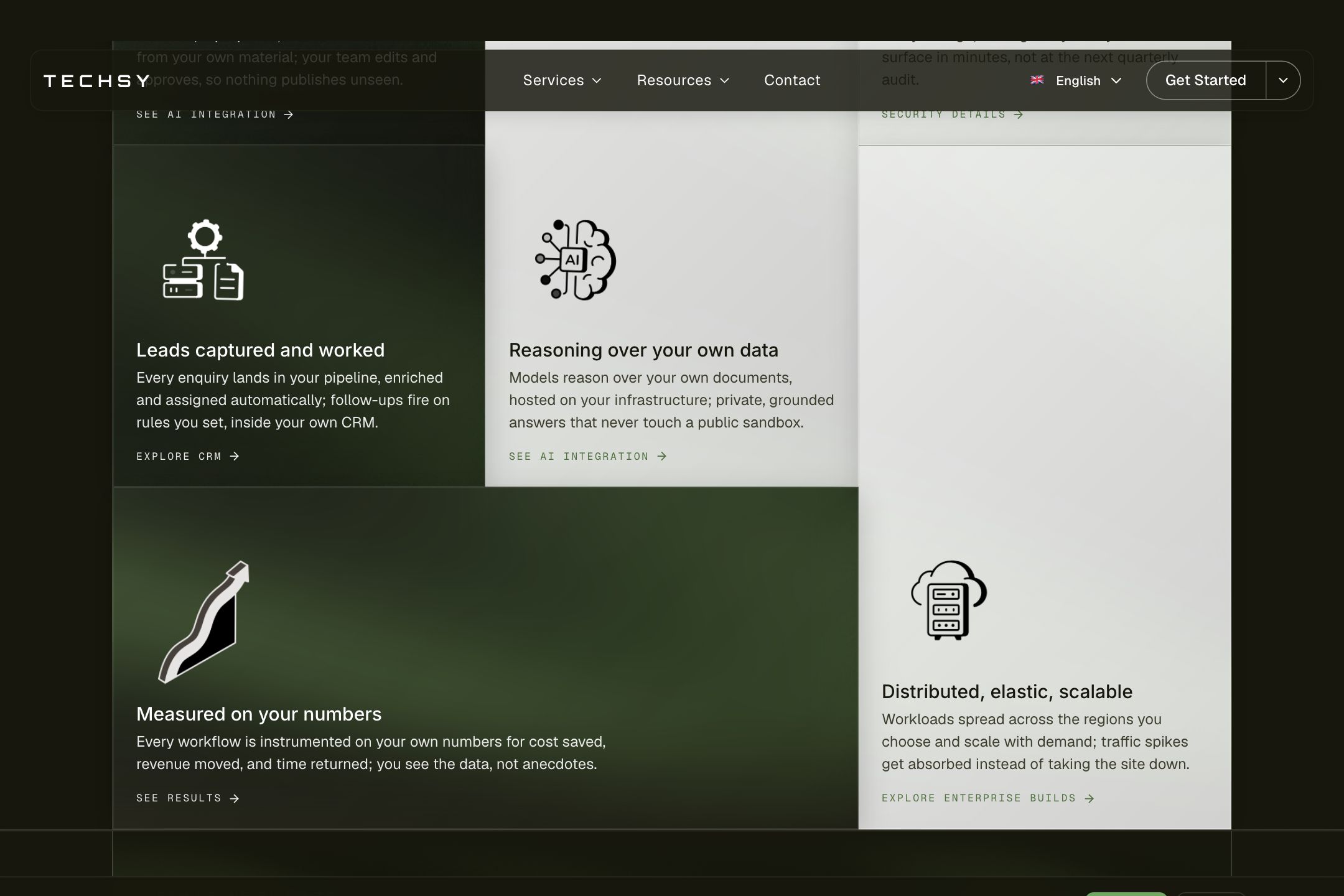Click the 'Every enquiry lands in your pipeline' paragraph
The height and width of the screenshot is (896, 1344).
pyautogui.click(x=293, y=400)
